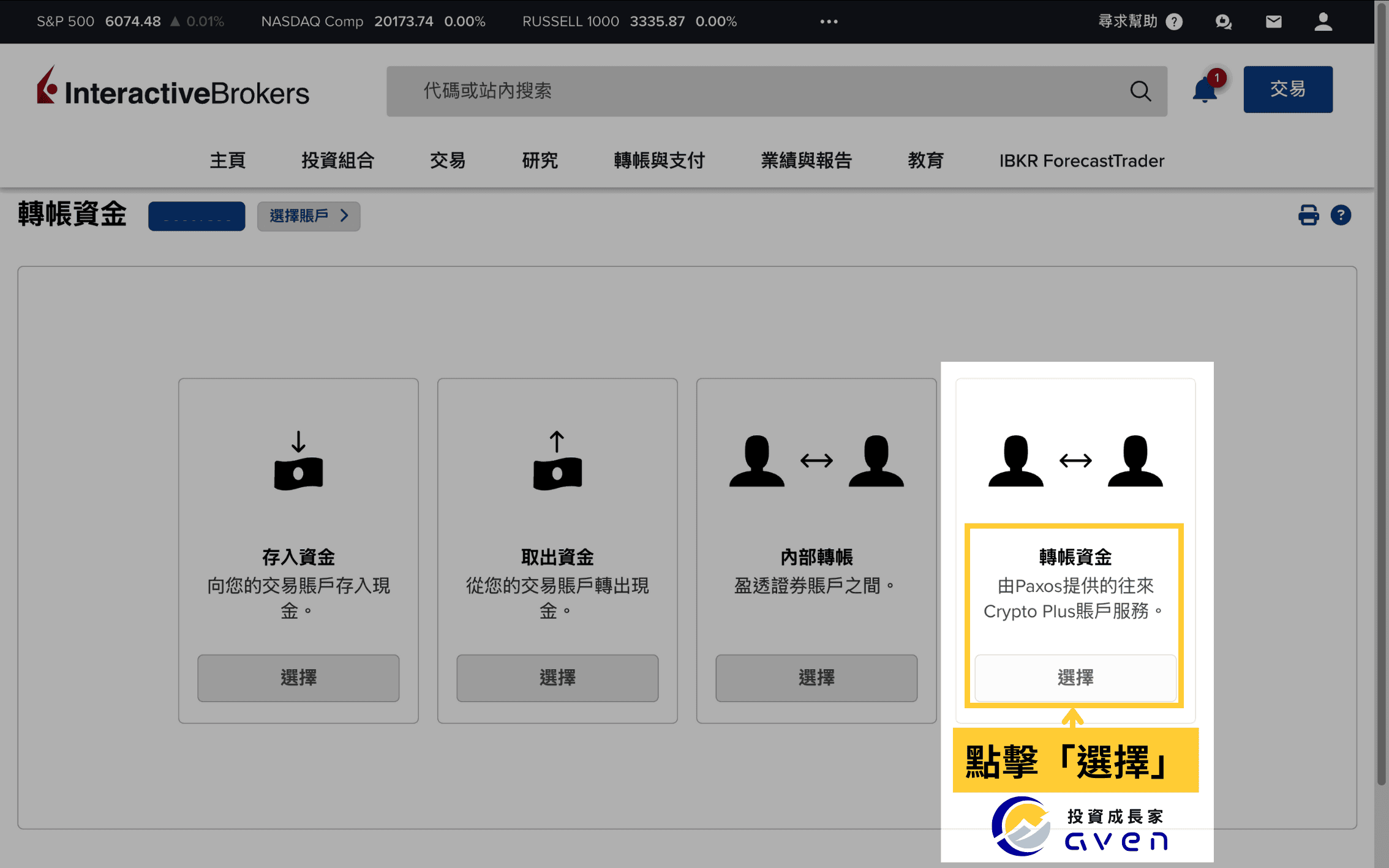This screenshot has height=868, width=1389.
Task: Open the mail messages icon
Action: (x=1273, y=22)
